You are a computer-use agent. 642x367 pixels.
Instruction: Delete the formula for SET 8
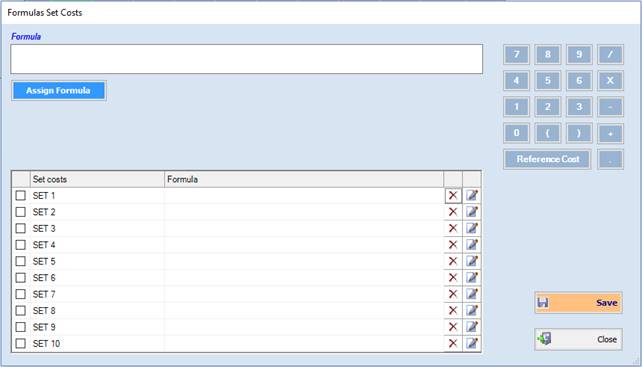[x=453, y=310]
